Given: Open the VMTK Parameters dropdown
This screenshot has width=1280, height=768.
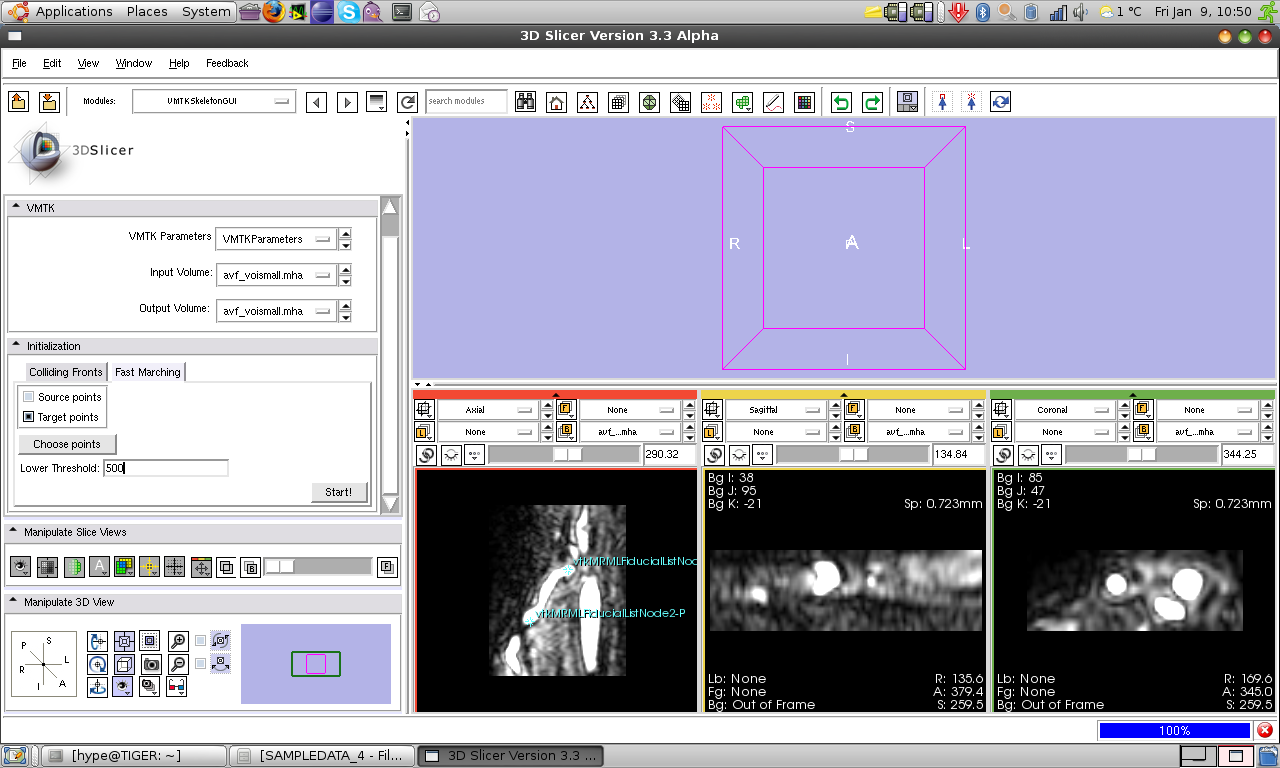Looking at the screenshot, I should pyautogui.click(x=276, y=239).
